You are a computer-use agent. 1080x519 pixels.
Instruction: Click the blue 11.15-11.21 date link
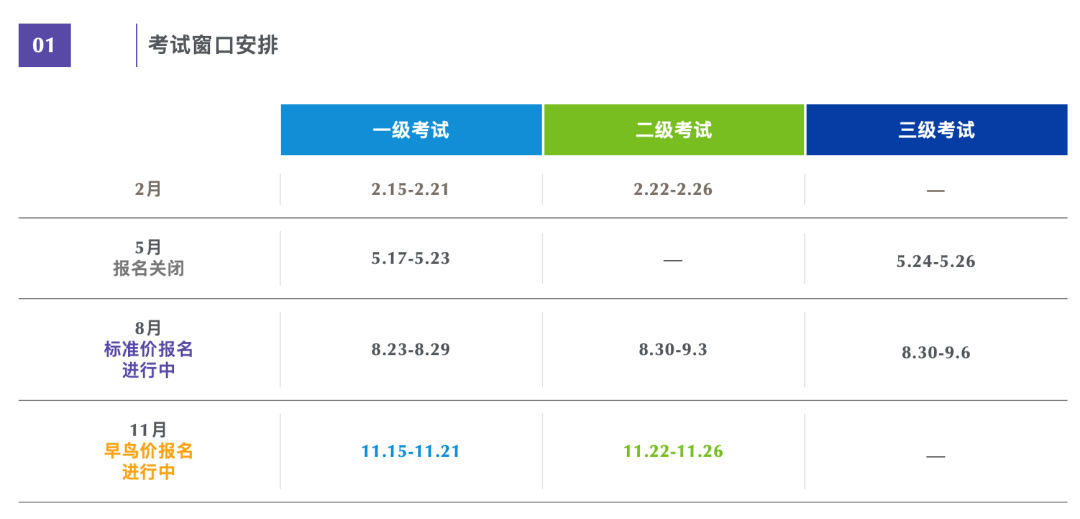pyautogui.click(x=411, y=451)
